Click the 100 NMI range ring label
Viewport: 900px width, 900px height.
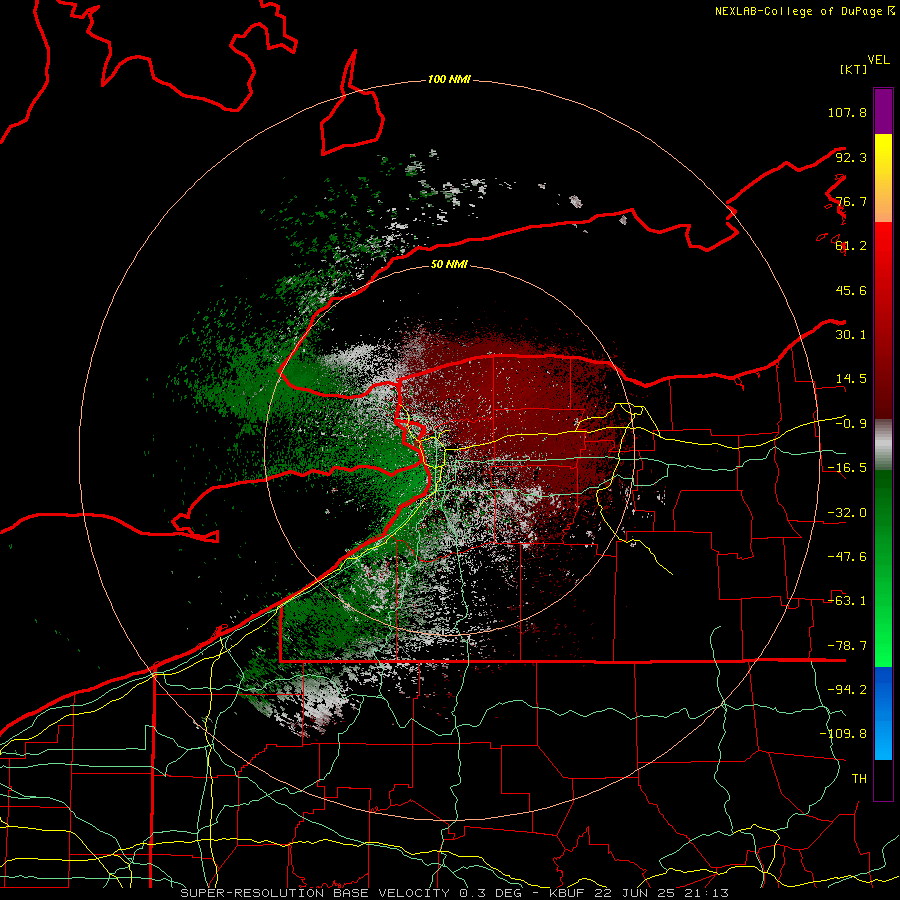click(449, 79)
